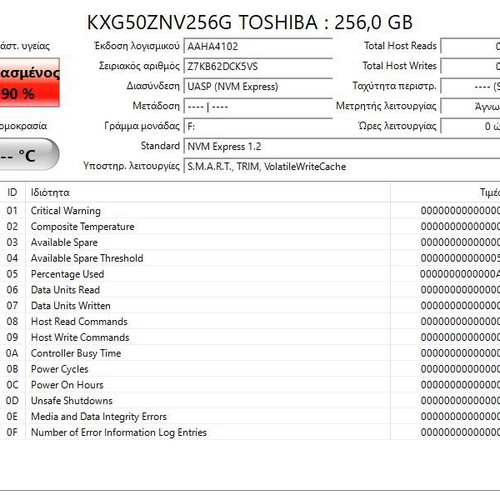
Task: Select the firmware field AAHA4102
Action: point(258,46)
